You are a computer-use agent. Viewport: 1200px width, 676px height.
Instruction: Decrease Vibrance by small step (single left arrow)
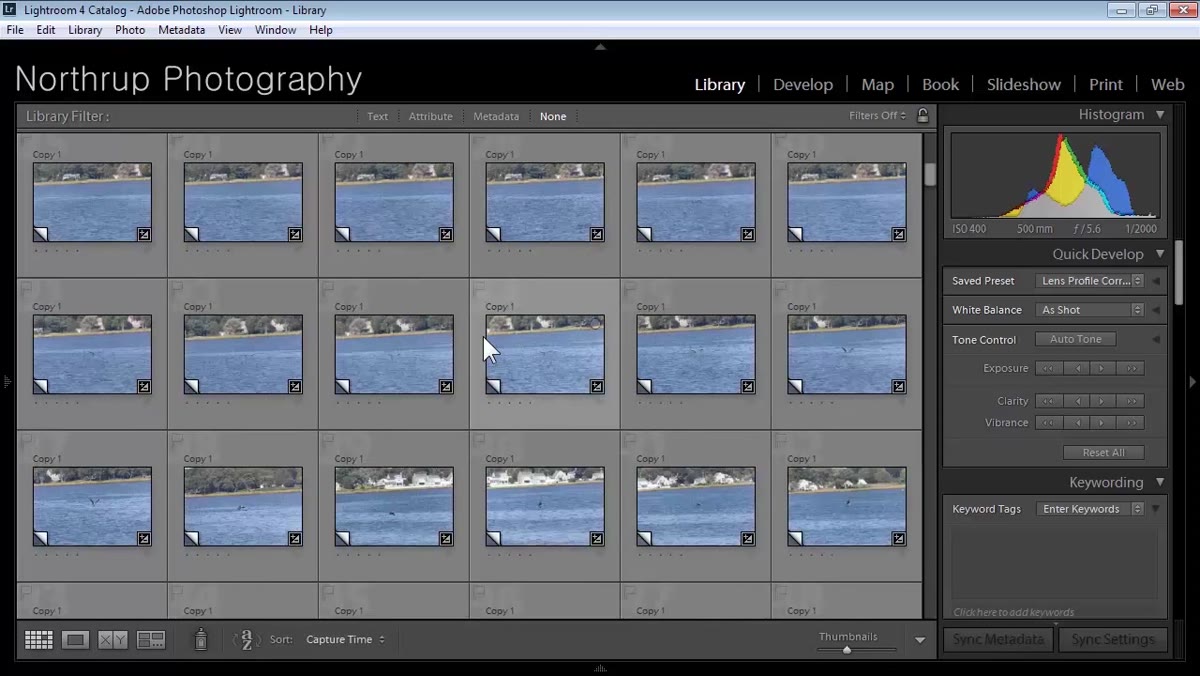(1076, 423)
